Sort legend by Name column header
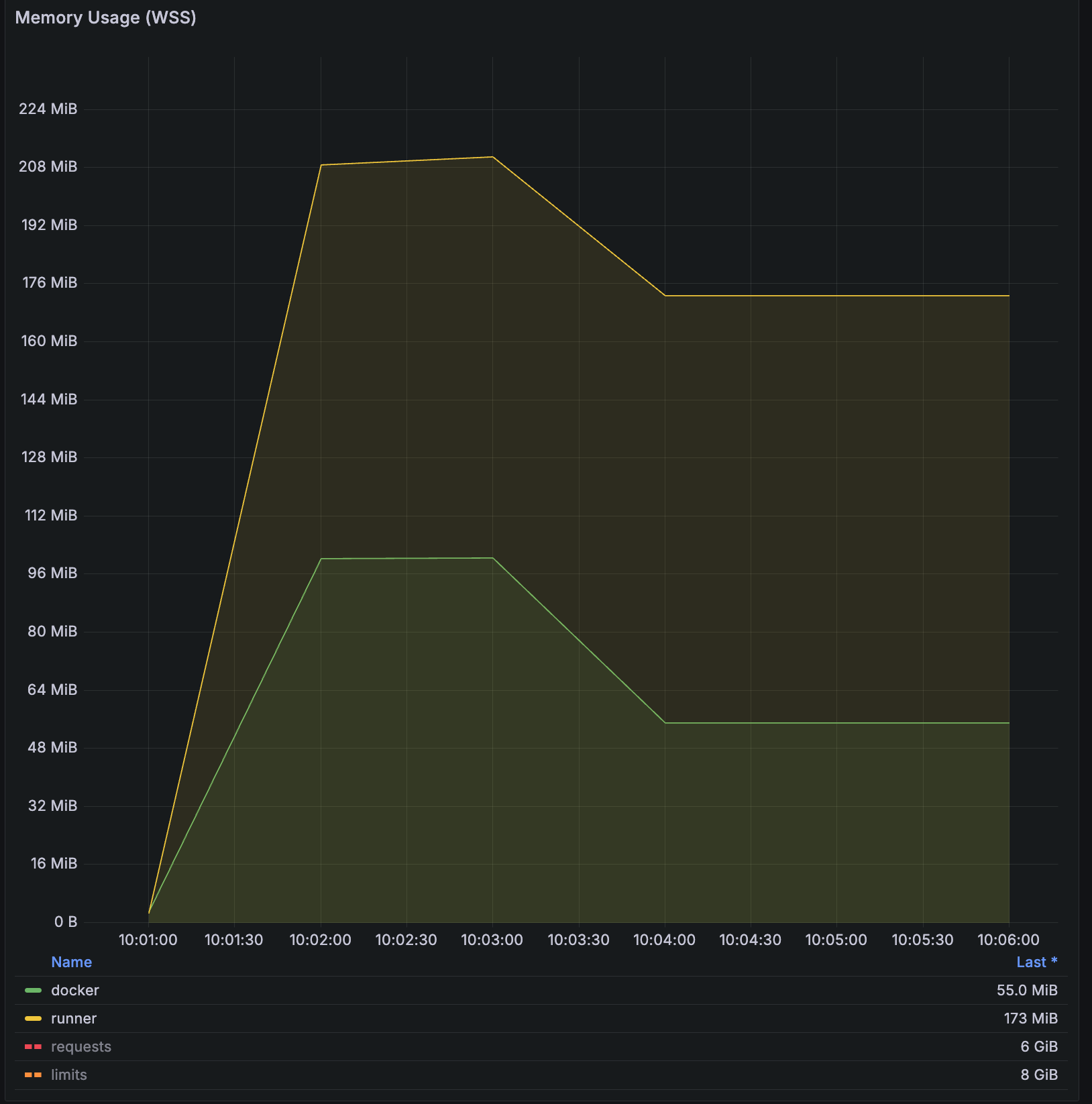This screenshot has height=1104, width=1092. (71, 962)
